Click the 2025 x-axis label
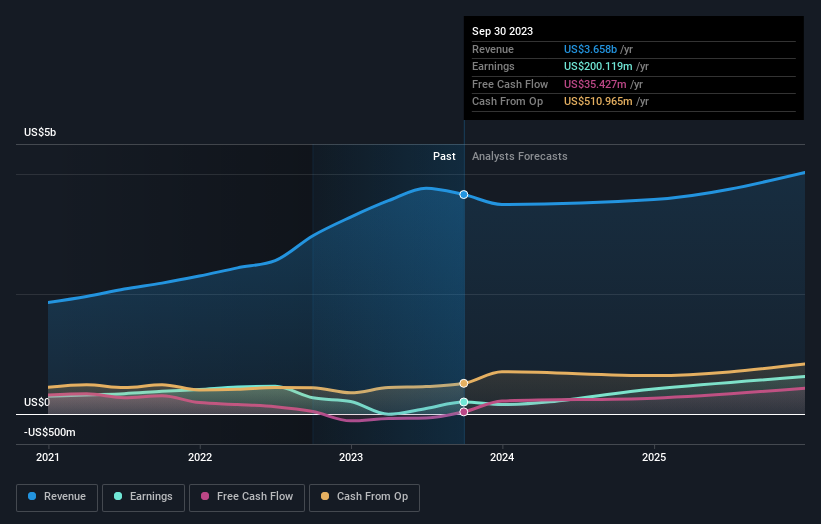The height and width of the screenshot is (524, 821). 654,458
